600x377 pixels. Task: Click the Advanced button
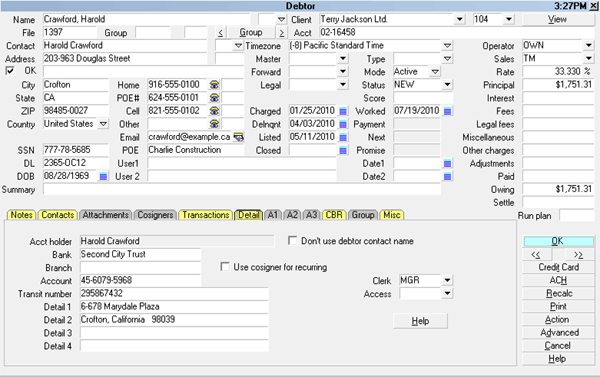558,333
